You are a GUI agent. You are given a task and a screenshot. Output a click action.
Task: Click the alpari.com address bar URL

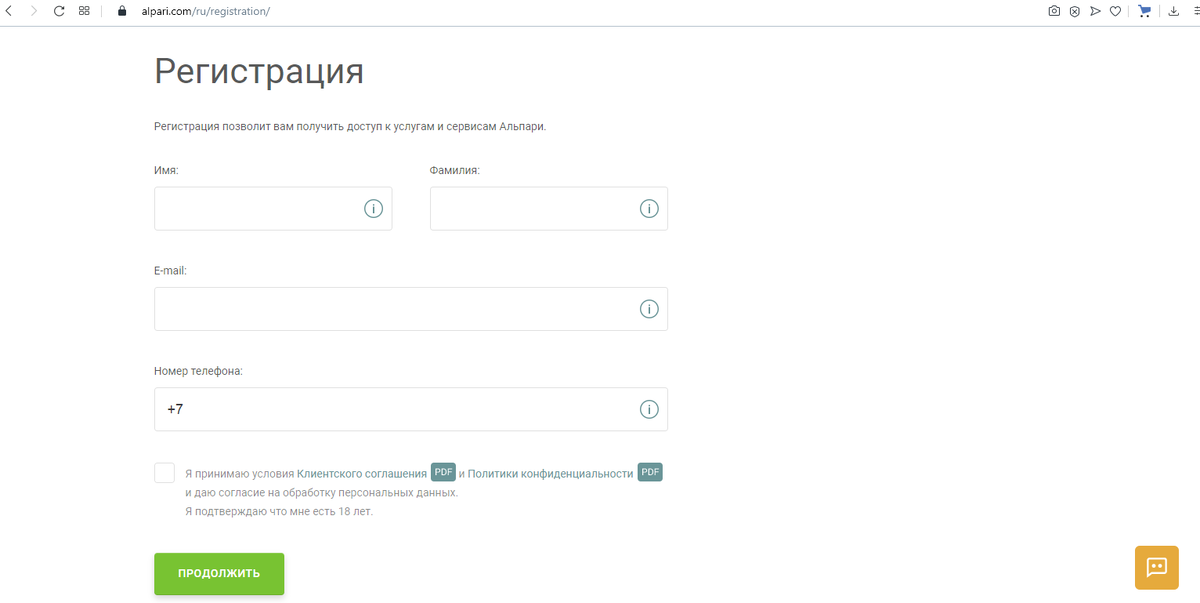click(x=206, y=11)
